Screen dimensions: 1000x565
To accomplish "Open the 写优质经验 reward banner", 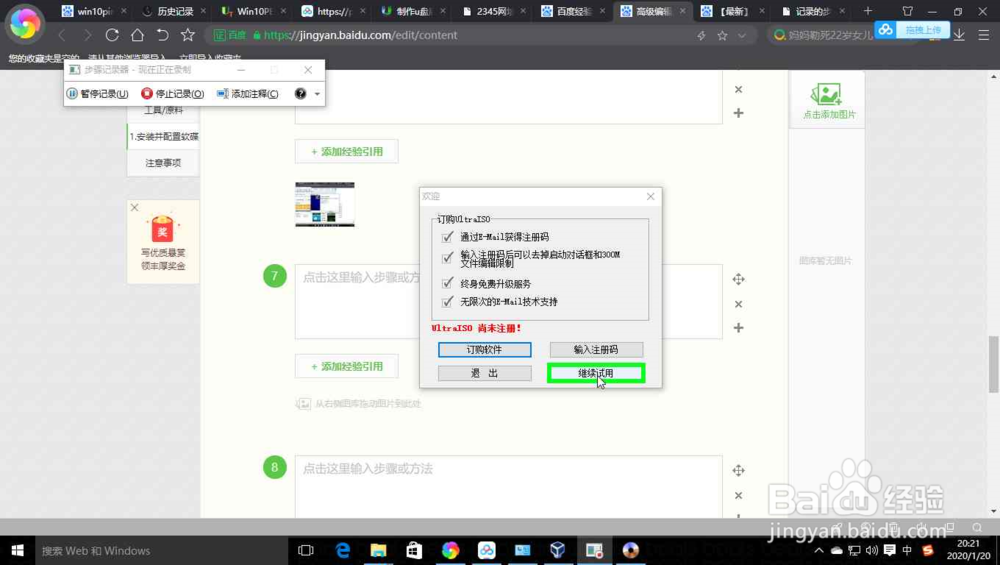I will (x=163, y=244).
